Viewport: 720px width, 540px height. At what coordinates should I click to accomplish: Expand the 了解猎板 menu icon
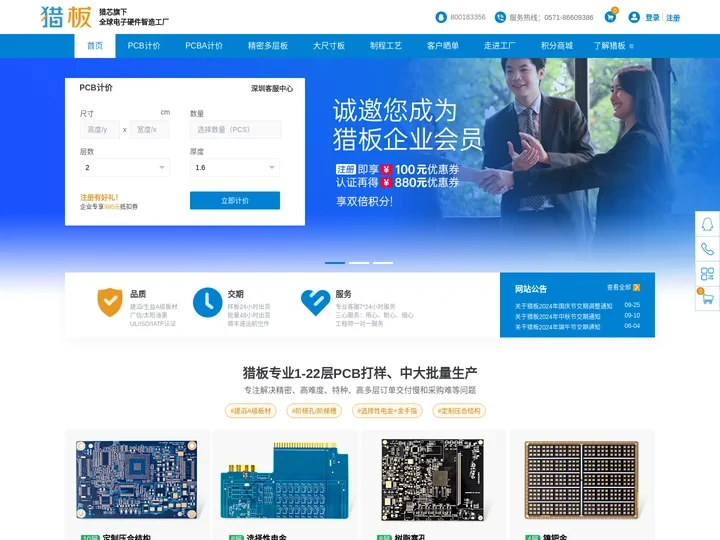click(631, 46)
